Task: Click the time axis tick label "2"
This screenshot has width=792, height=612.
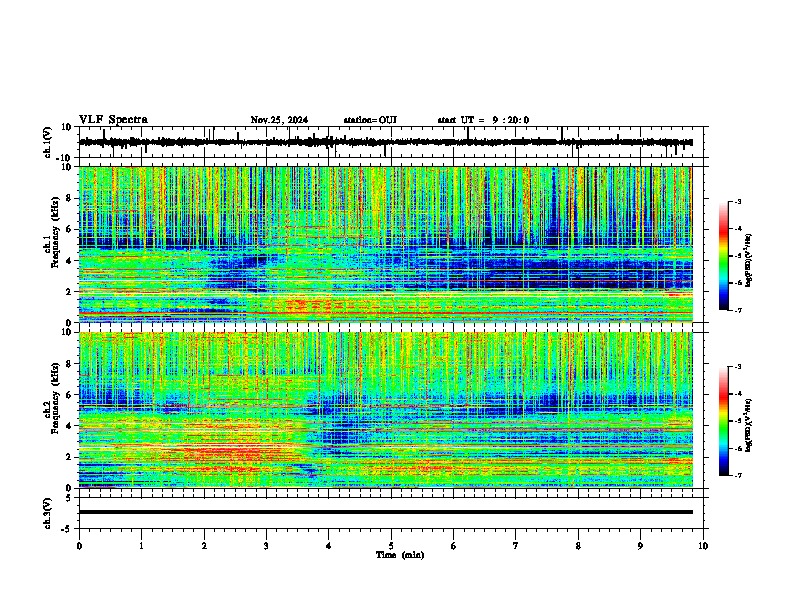Action: coord(204,546)
